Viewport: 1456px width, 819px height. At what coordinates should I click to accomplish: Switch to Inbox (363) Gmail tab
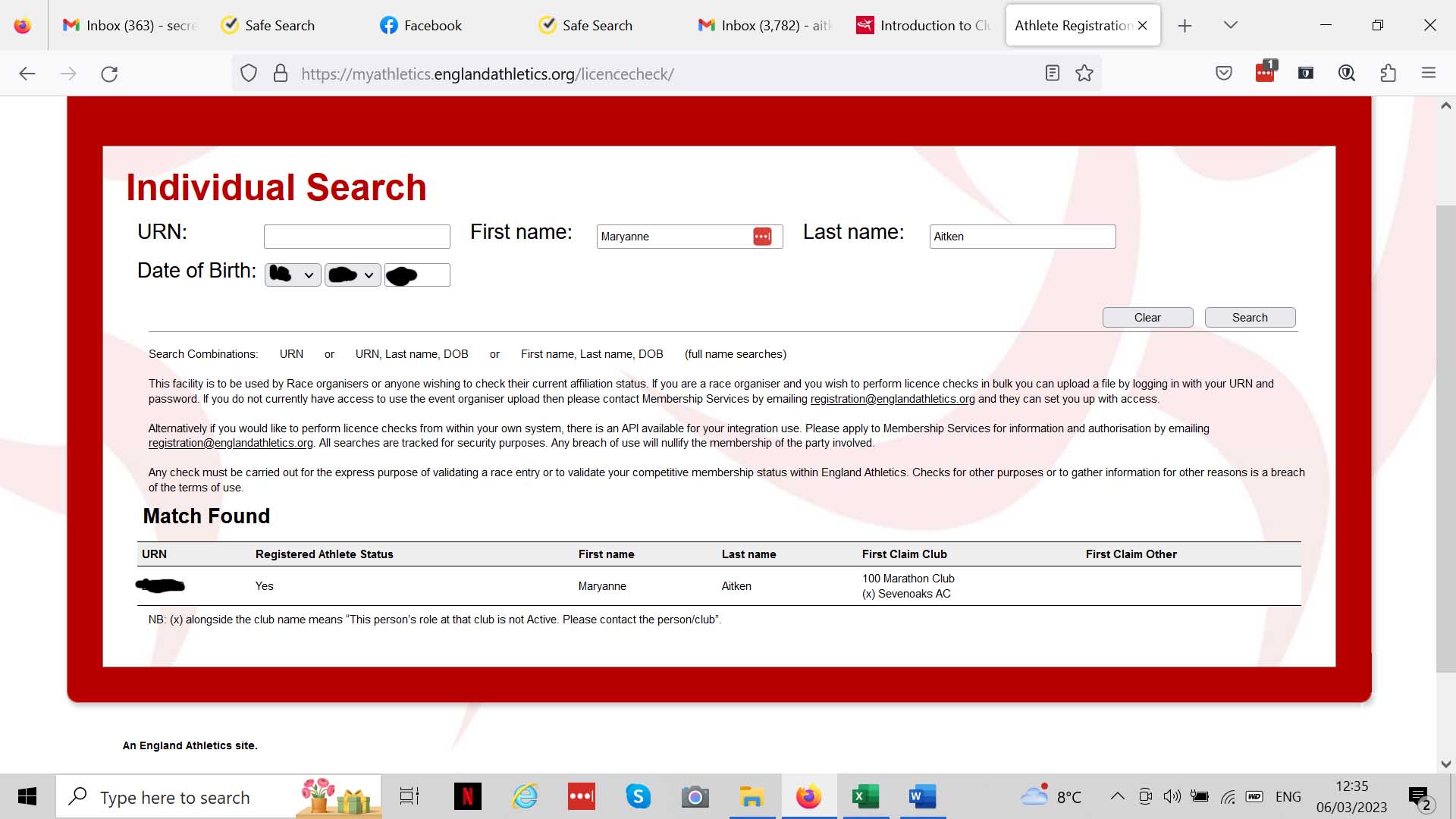pyautogui.click(x=130, y=25)
